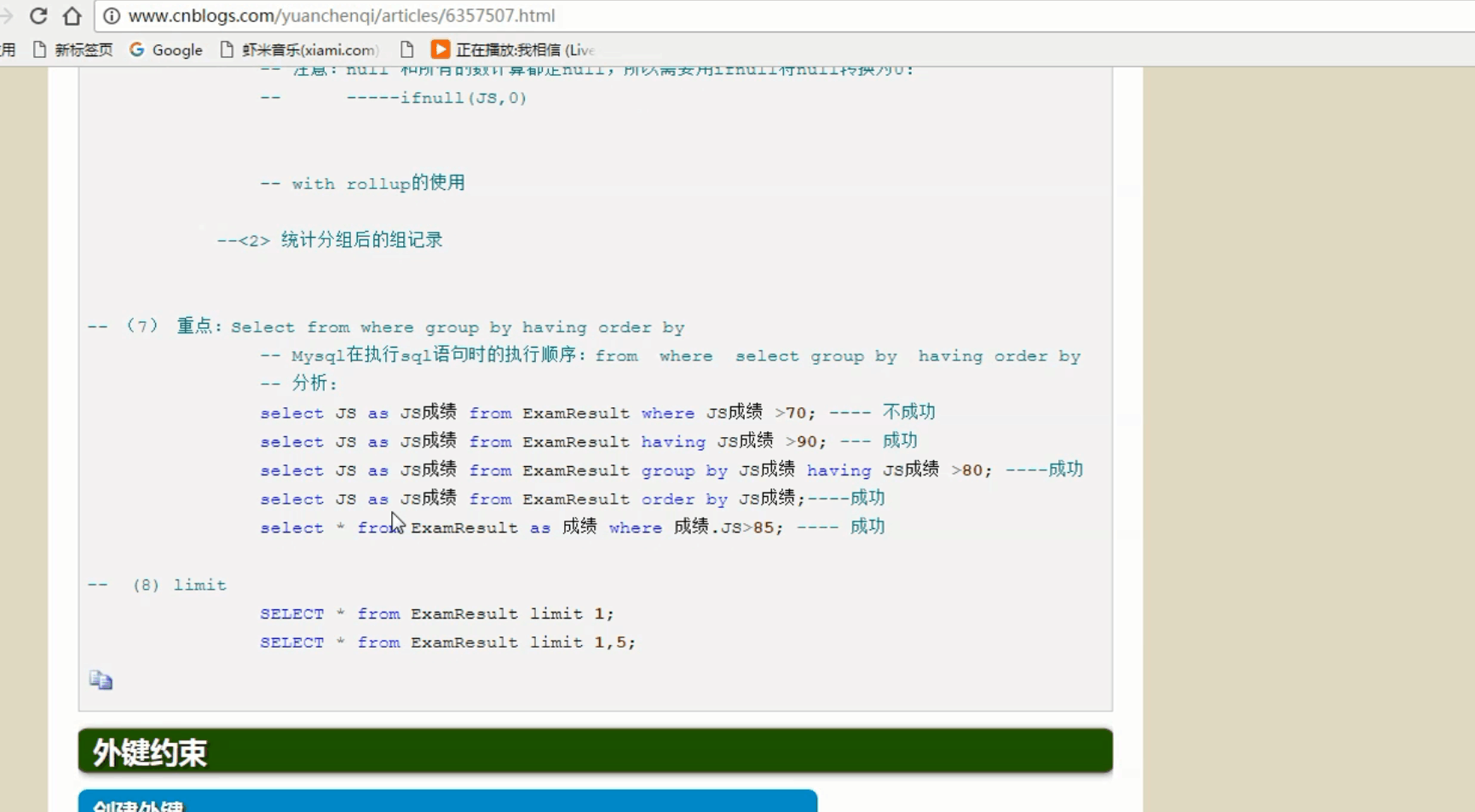Copy code using the copy icon below code

coord(101,680)
